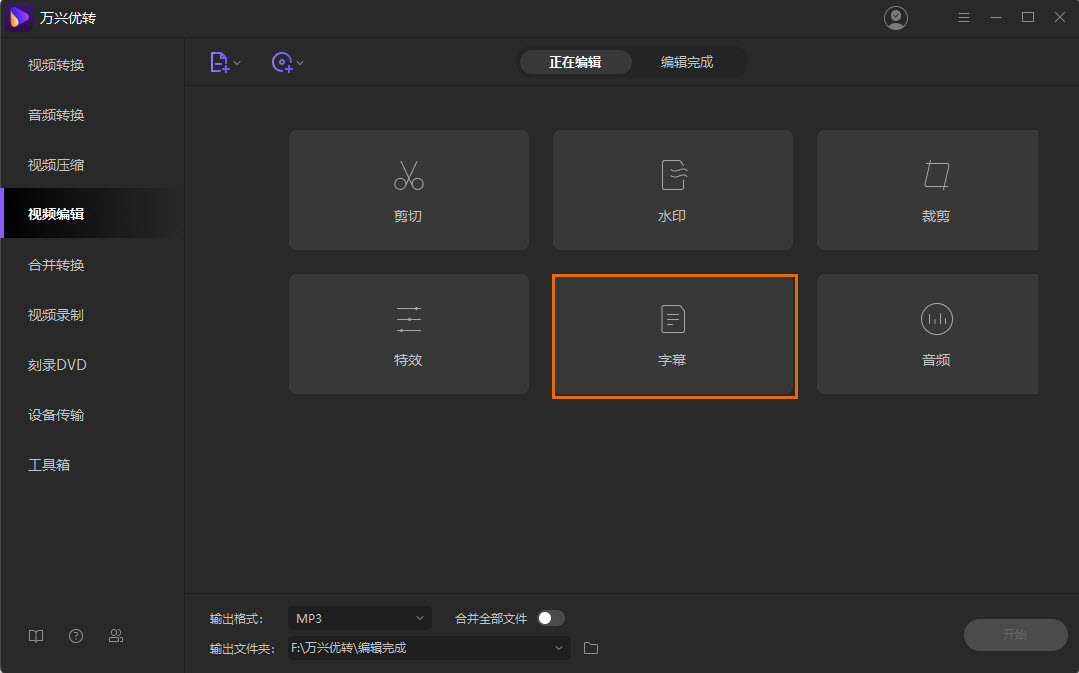Screen dimensions: 1079x673
Task: Click the help question mark icon
Action: coord(76,636)
